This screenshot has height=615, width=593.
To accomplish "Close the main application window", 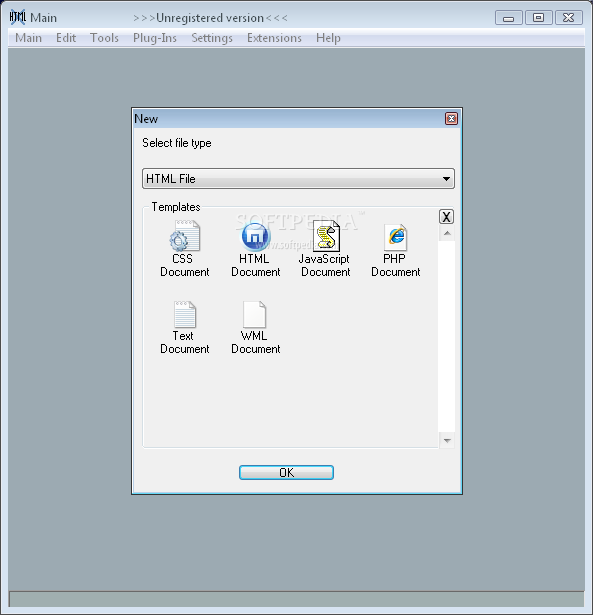I will pyautogui.click(x=569, y=18).
